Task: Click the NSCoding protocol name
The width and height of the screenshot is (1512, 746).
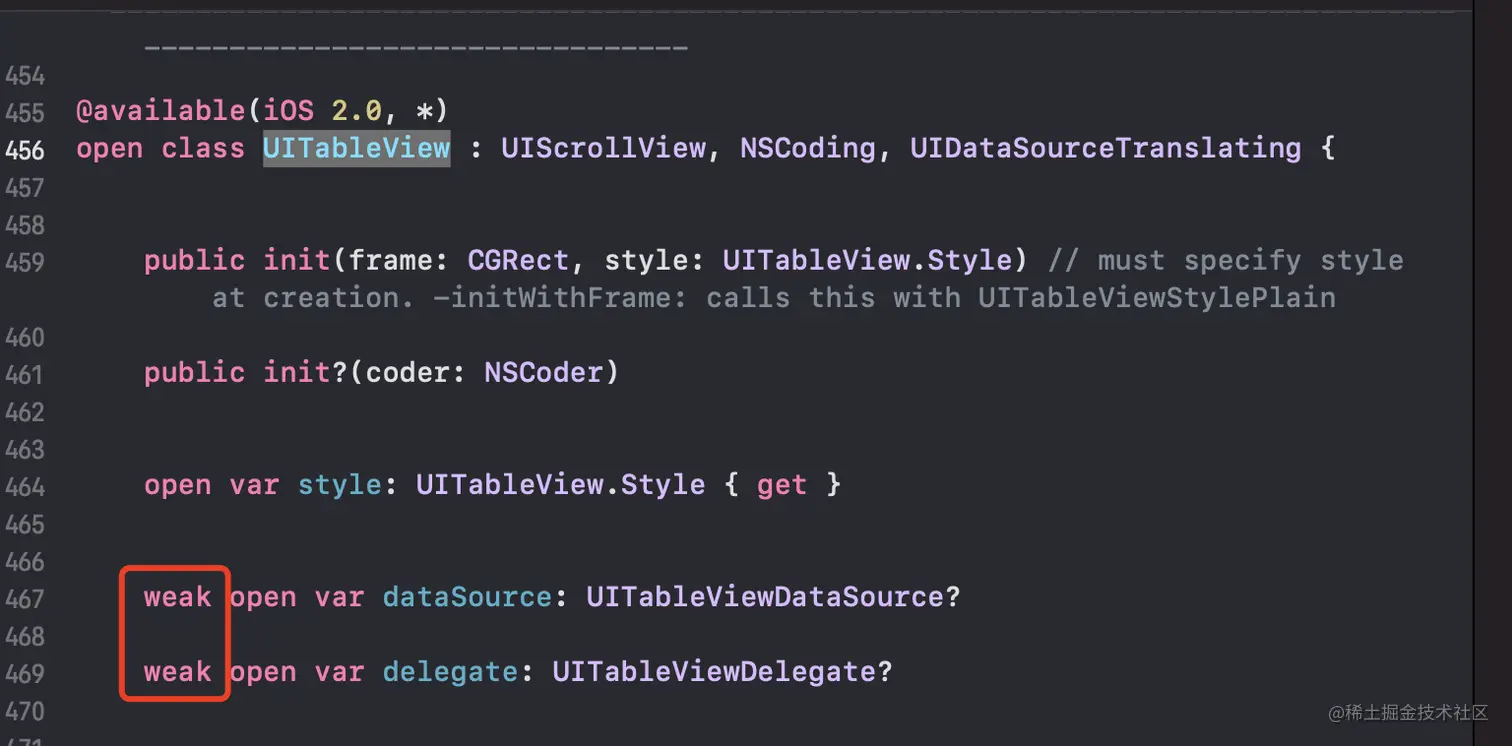Action: pos(808,149)
